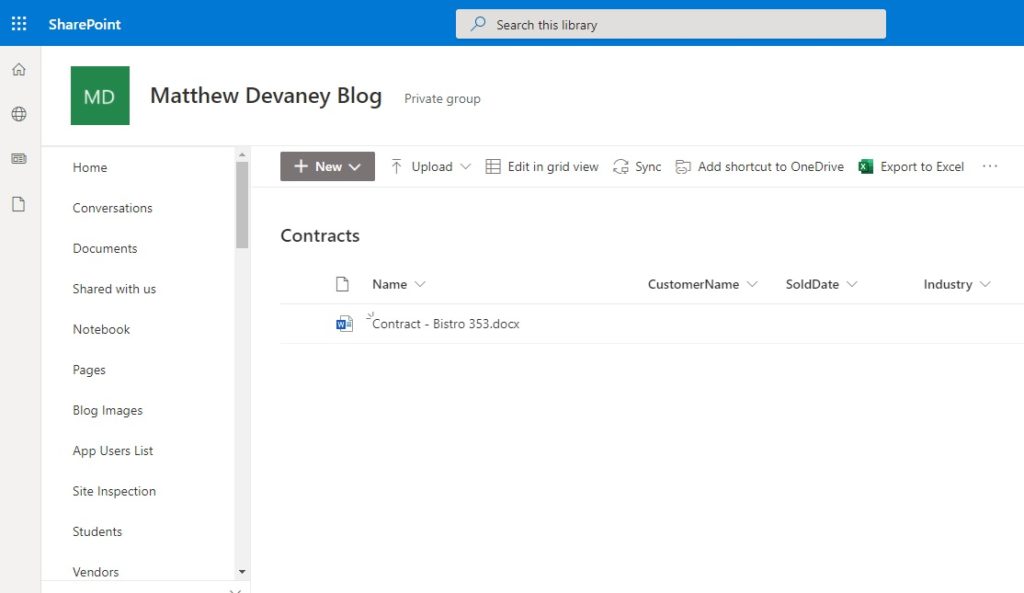Open the New dropdown menu
Viewport: 1024px width, 593px height.
click(x=327, y=166)
